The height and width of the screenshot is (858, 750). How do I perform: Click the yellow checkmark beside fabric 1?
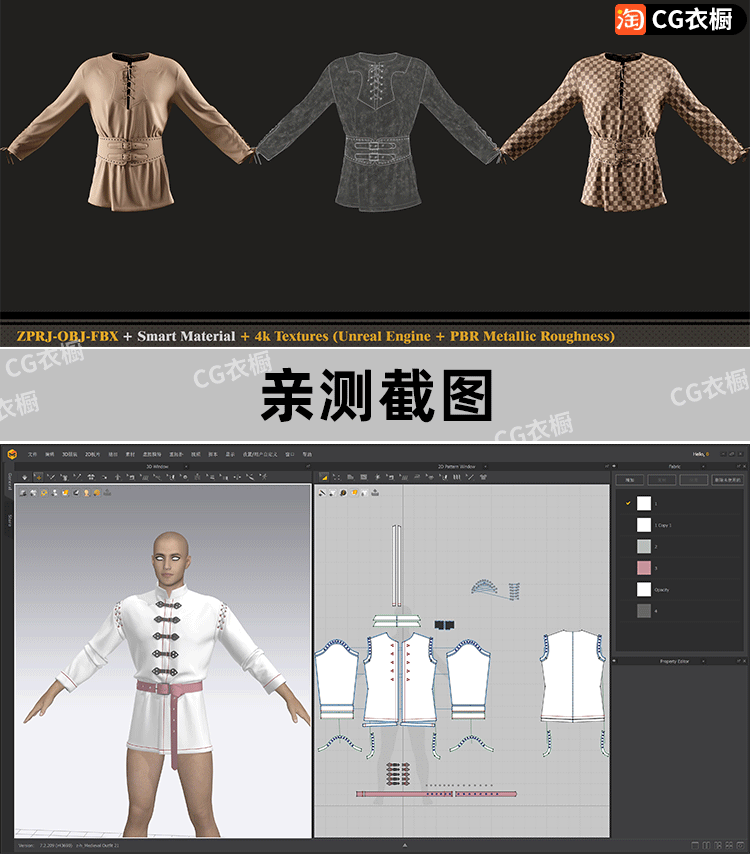tap(628, 503)
